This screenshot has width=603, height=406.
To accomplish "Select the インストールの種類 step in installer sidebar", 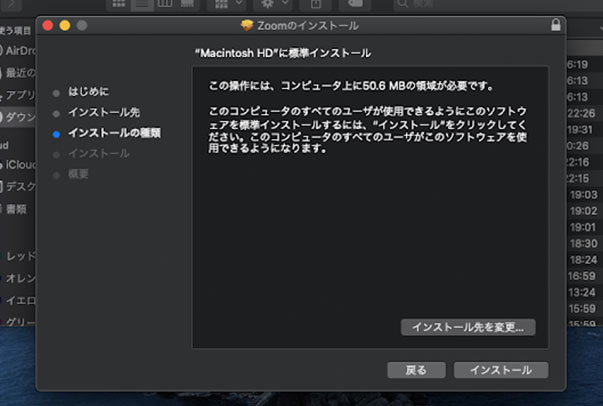I will pos(114,133).
